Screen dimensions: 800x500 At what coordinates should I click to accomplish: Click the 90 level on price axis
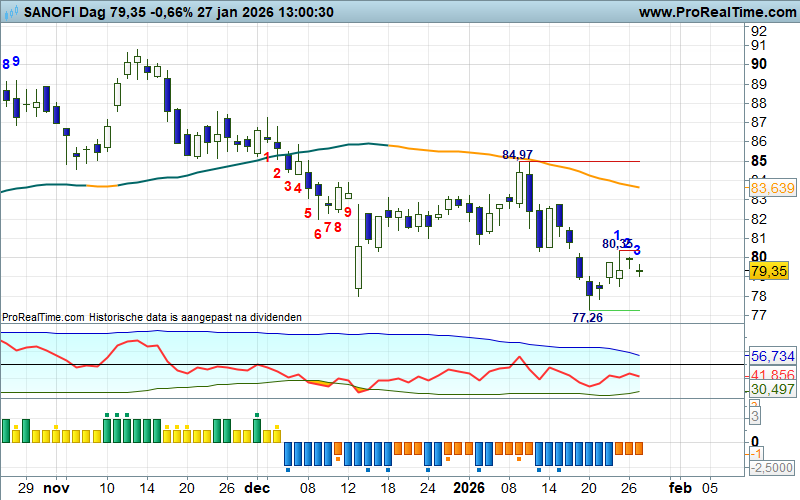pyautogui.click(x=759, y=64)
